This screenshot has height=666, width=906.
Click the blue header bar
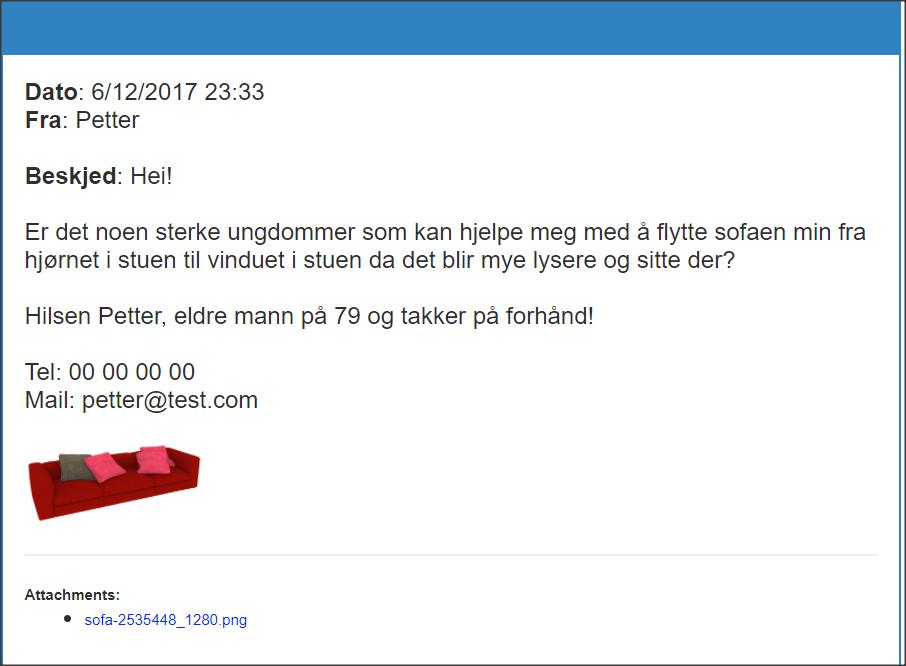451,28
